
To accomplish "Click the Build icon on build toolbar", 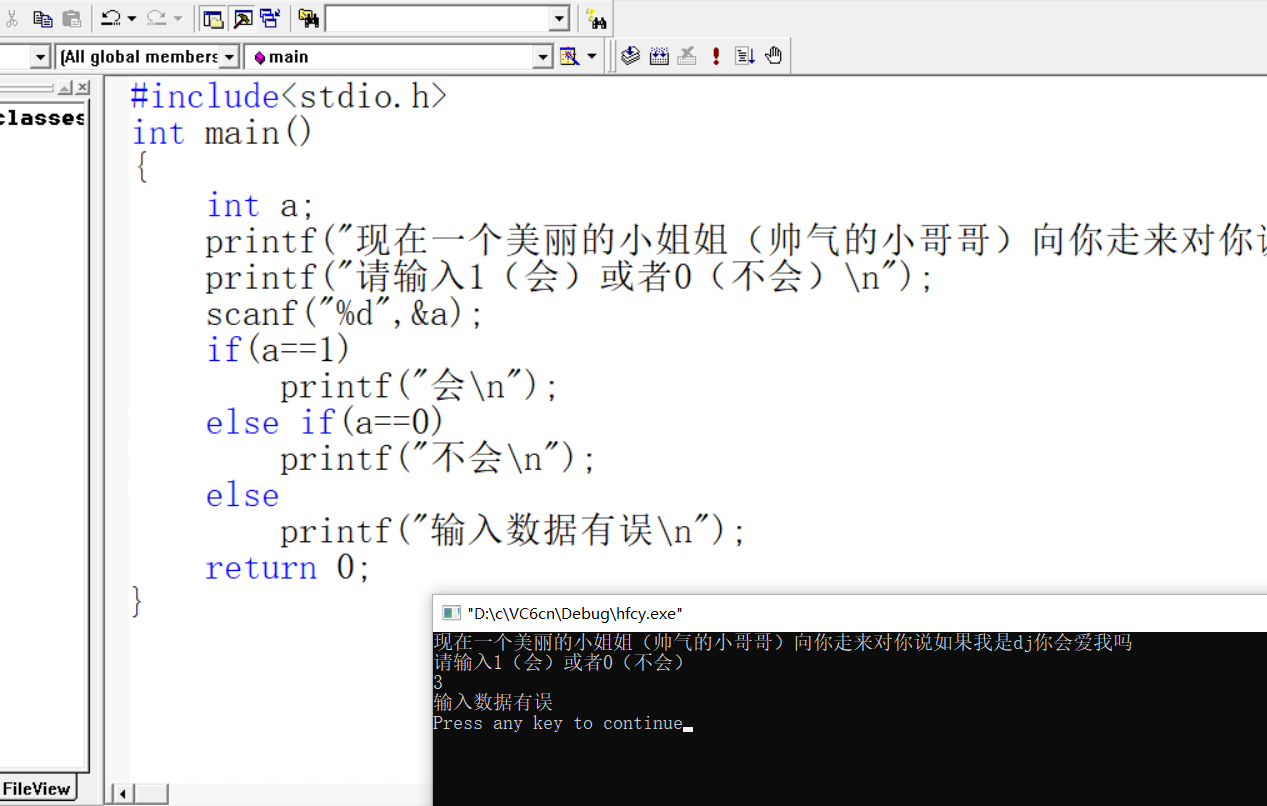I will click(659, 56).
